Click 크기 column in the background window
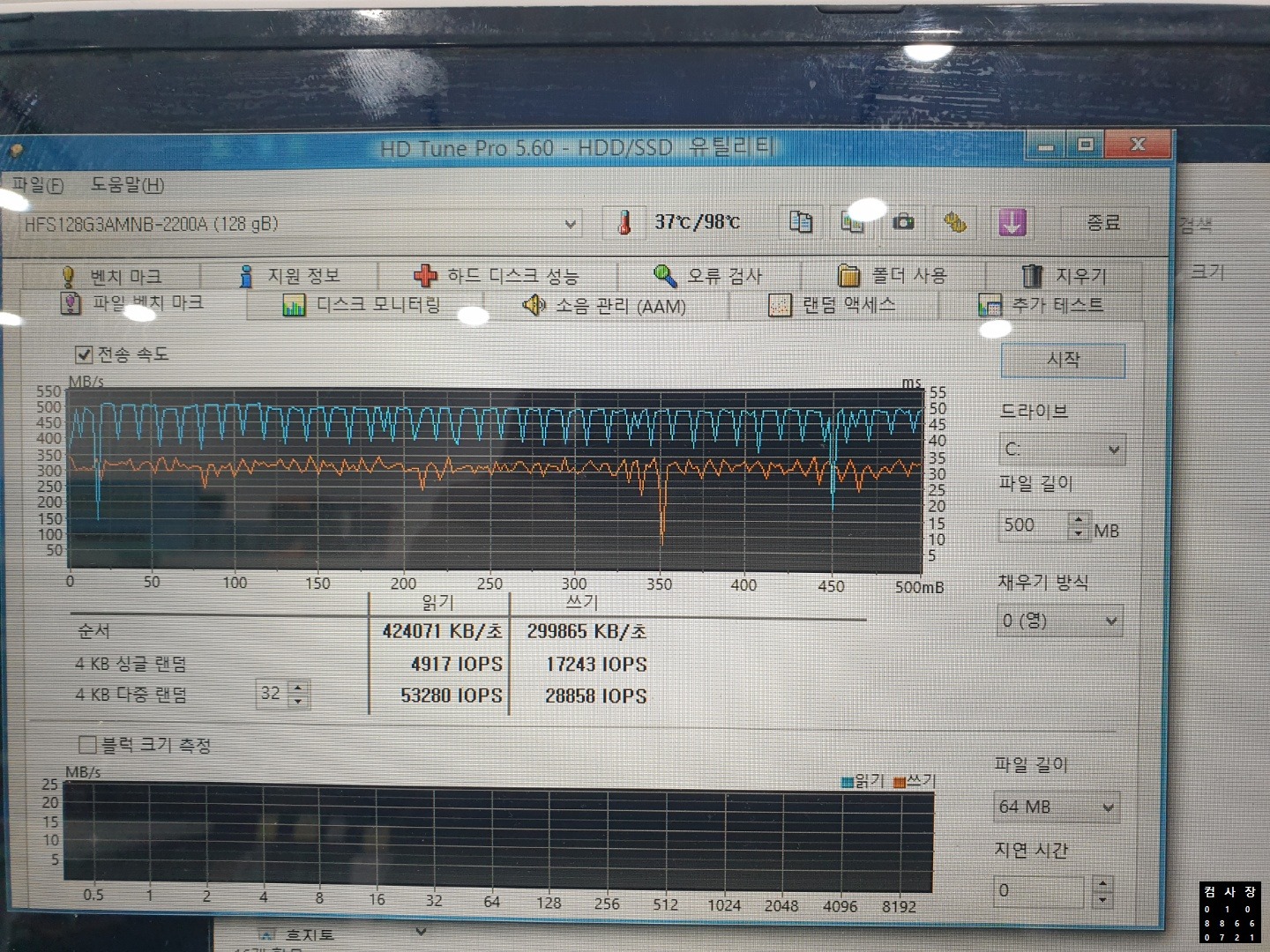This screenshot has height=952, width=1270. click(x=1206, y=272)
